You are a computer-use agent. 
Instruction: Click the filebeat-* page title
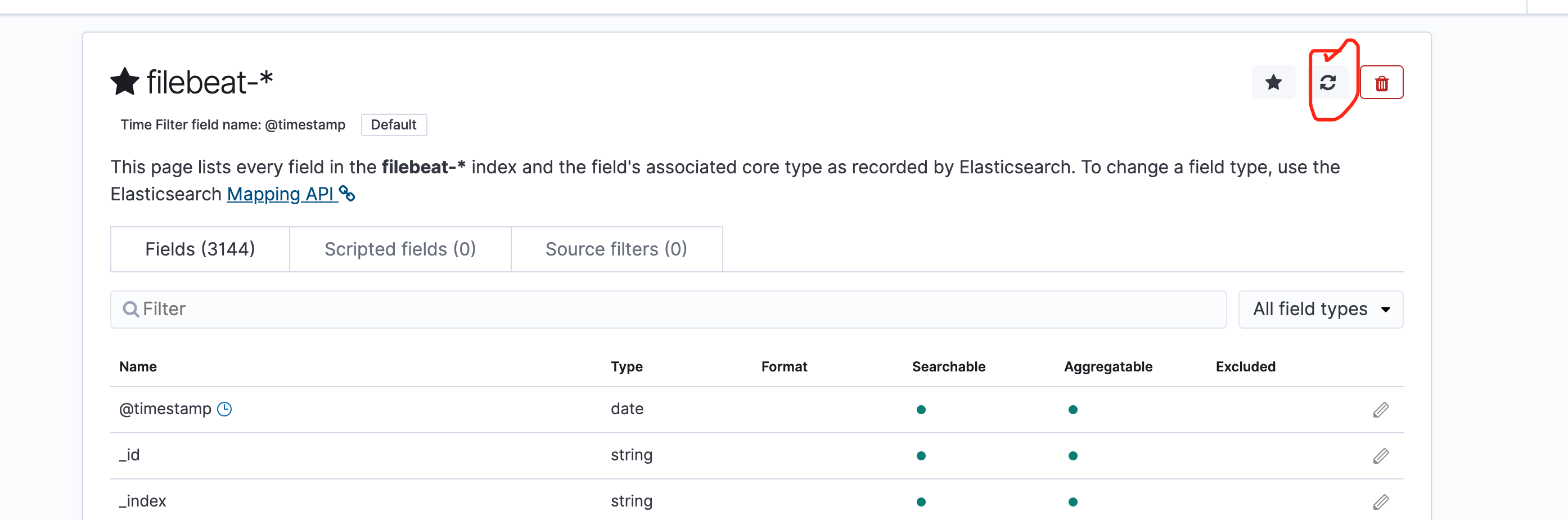point(210,82)
